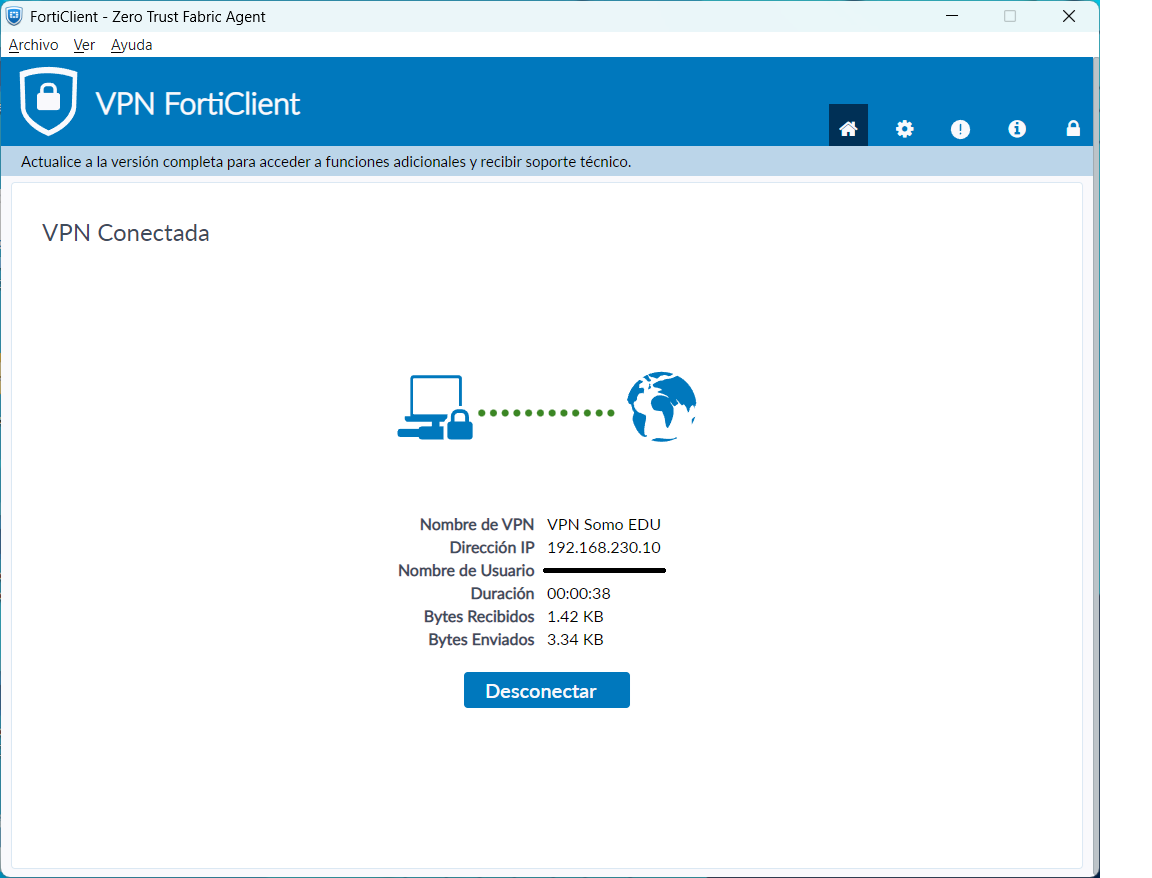Click the FortiClient shield logo
The height and width of the screenshot is (878, 1152).
click(x=48, y=102)
